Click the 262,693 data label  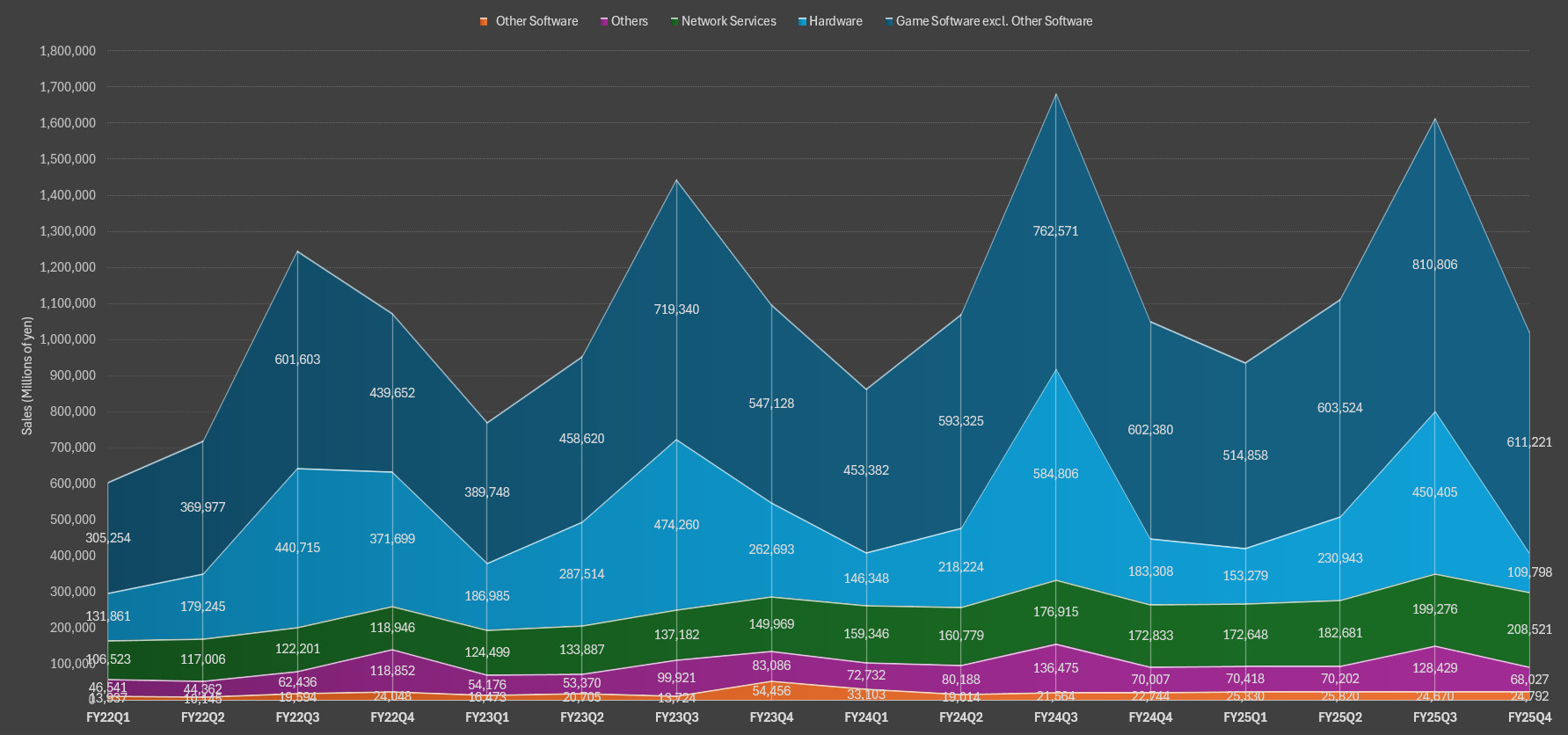[x=771, y=549]
